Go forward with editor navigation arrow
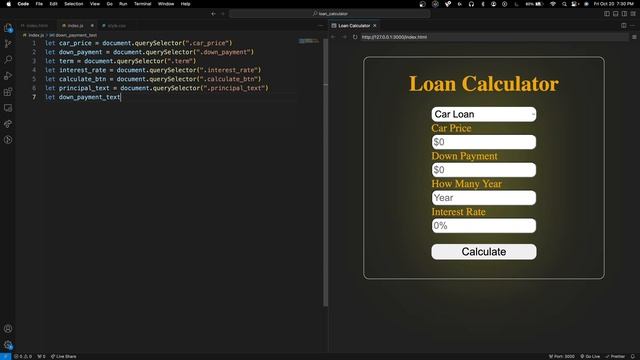 (x=223, y=13)
